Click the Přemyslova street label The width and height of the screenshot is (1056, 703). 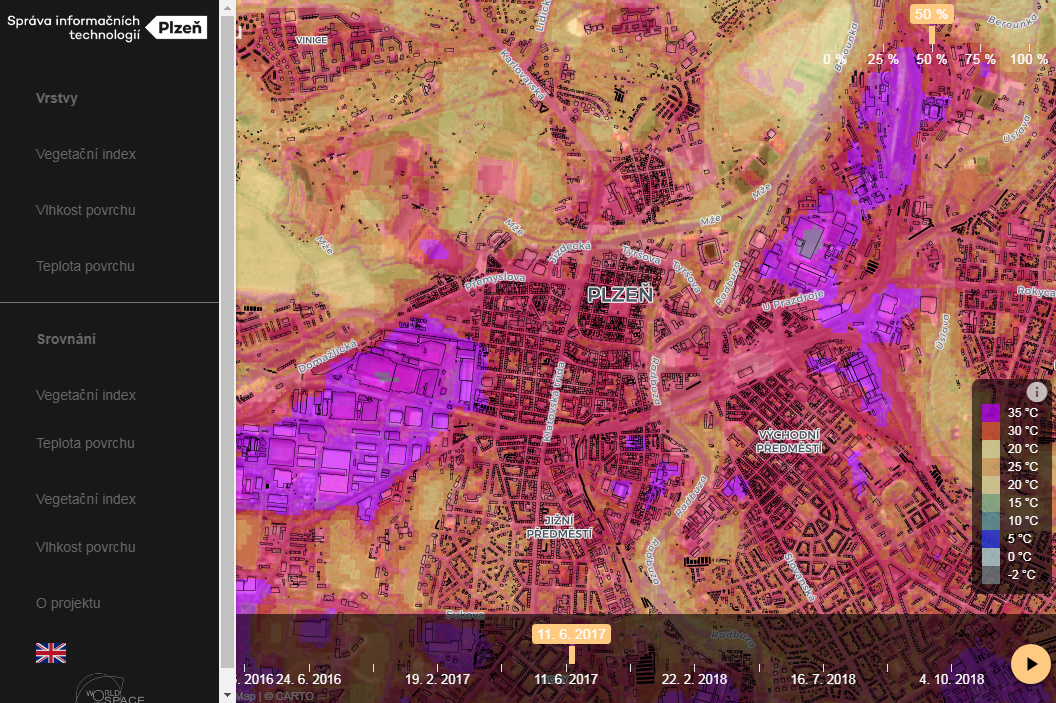[x=495, y=281]
